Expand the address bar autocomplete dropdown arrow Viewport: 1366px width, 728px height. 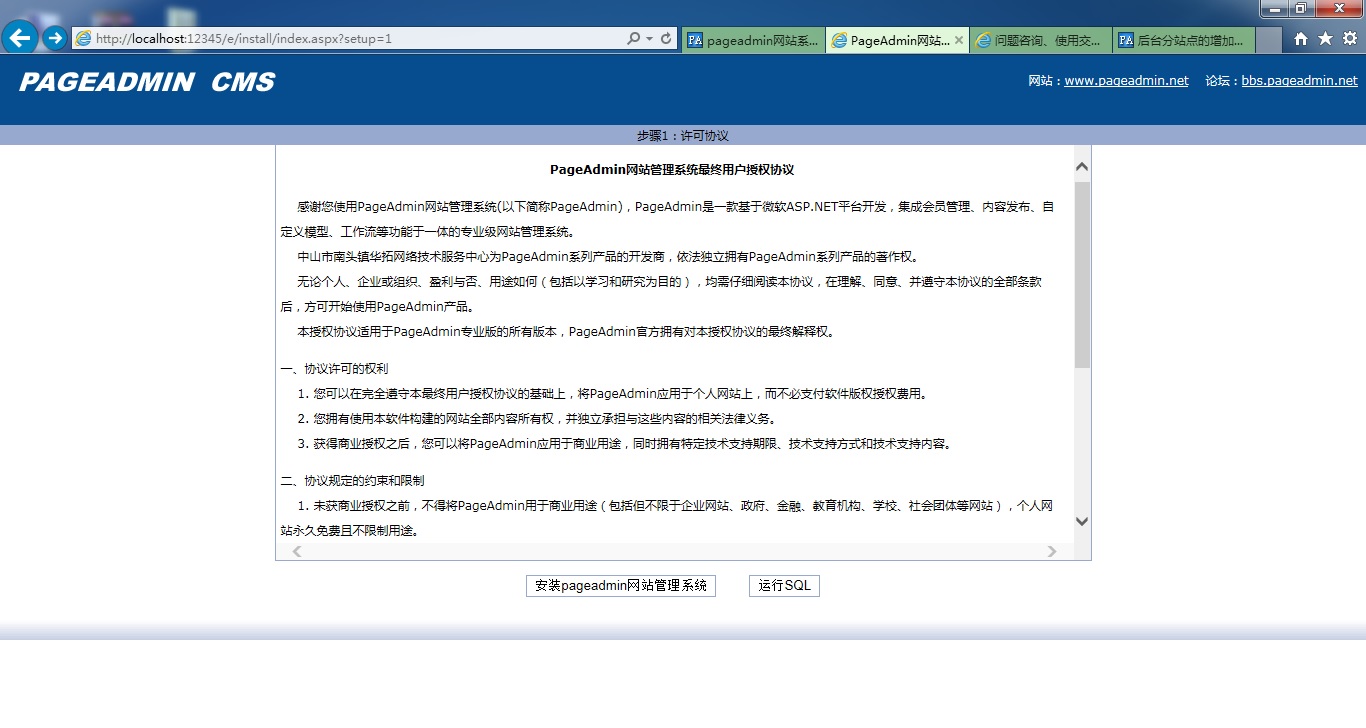(650, 39)
